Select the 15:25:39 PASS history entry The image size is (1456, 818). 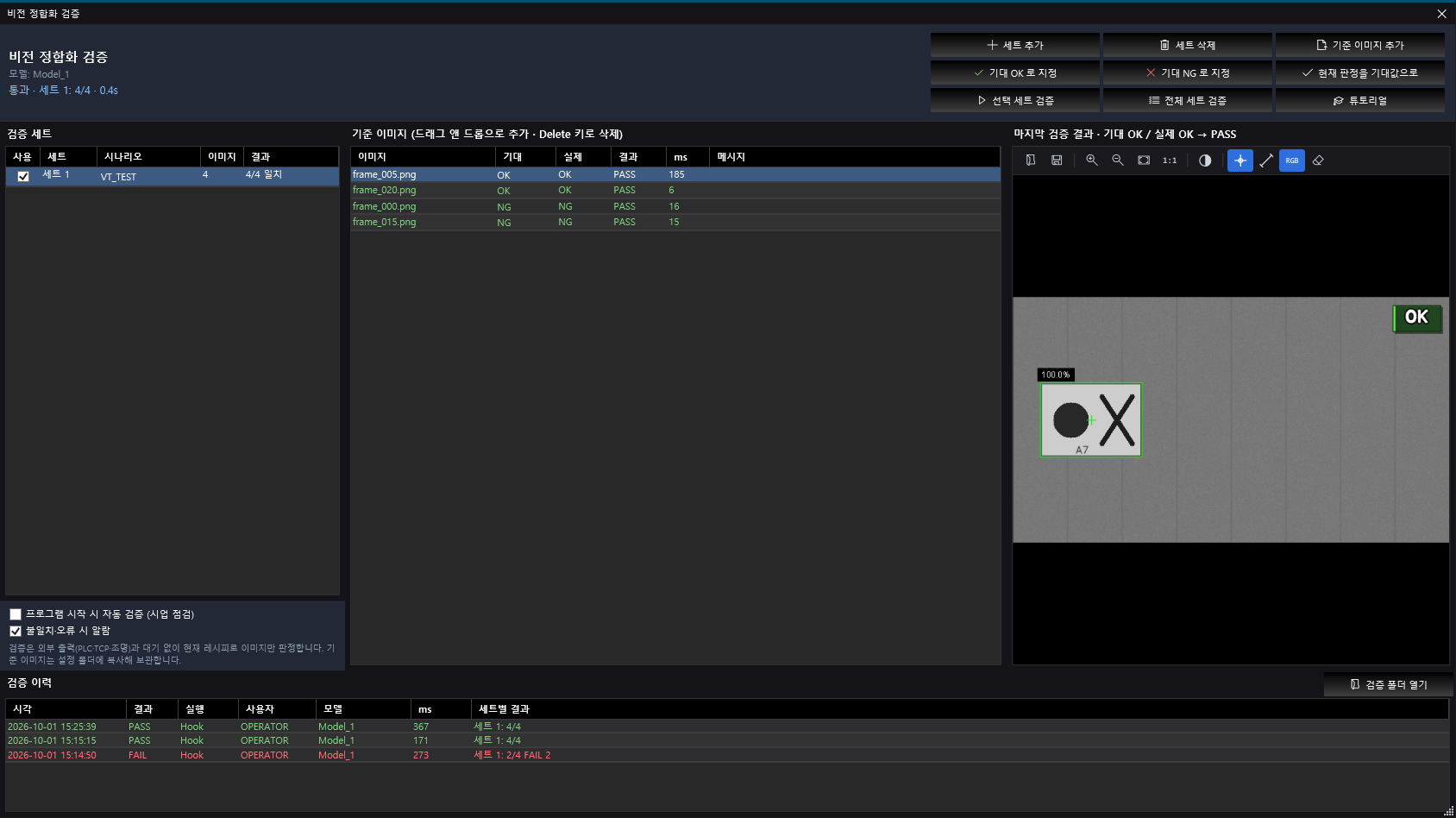click(727, 727)
